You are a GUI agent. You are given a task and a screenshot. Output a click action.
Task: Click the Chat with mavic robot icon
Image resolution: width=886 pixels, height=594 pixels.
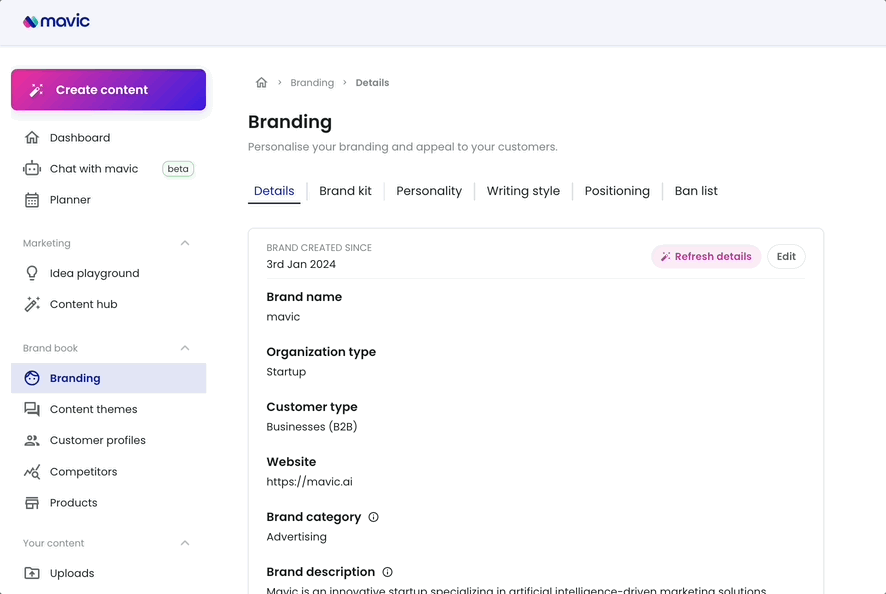[x=32, y=168]
